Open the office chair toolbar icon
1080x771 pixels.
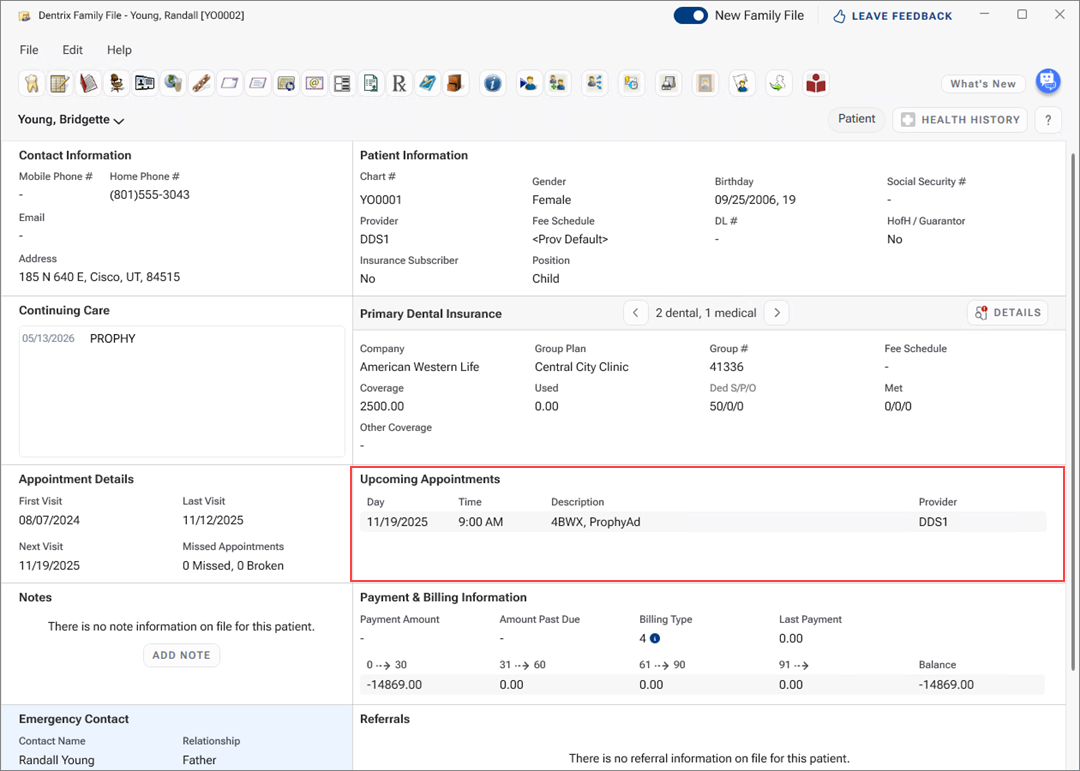click(x=117, y=84)
